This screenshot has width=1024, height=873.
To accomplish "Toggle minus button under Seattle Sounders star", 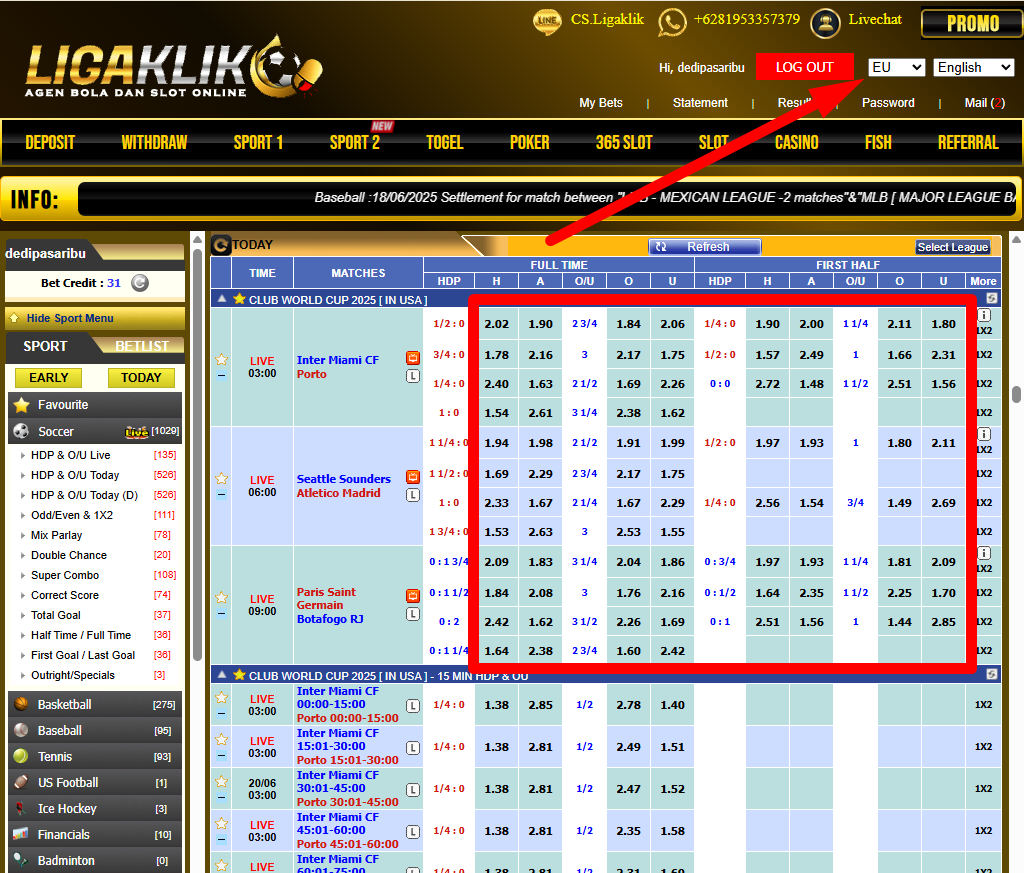I will click(221, 494).
